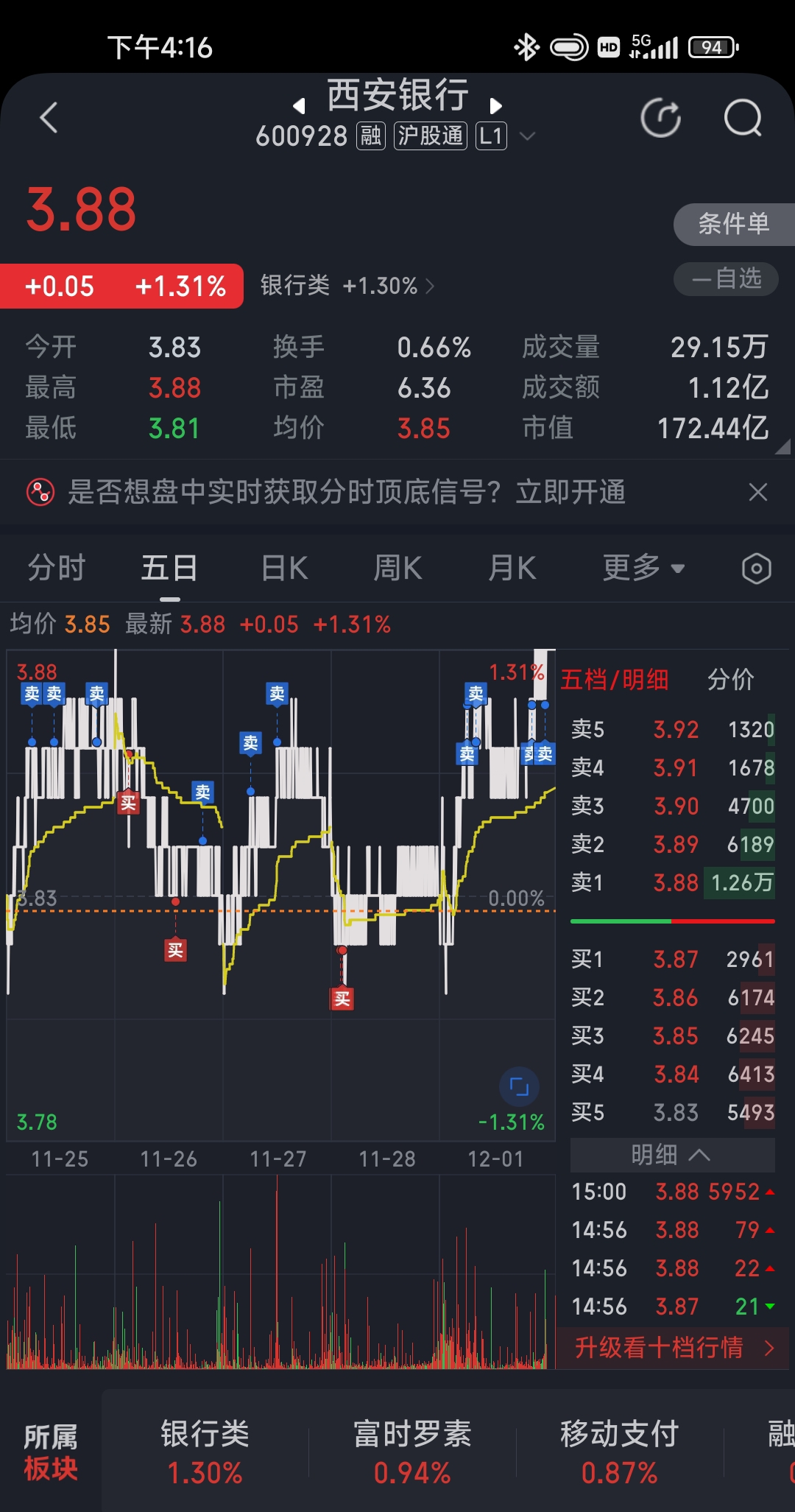Tap the Bluetooth status icon

(x=526, y=48)
